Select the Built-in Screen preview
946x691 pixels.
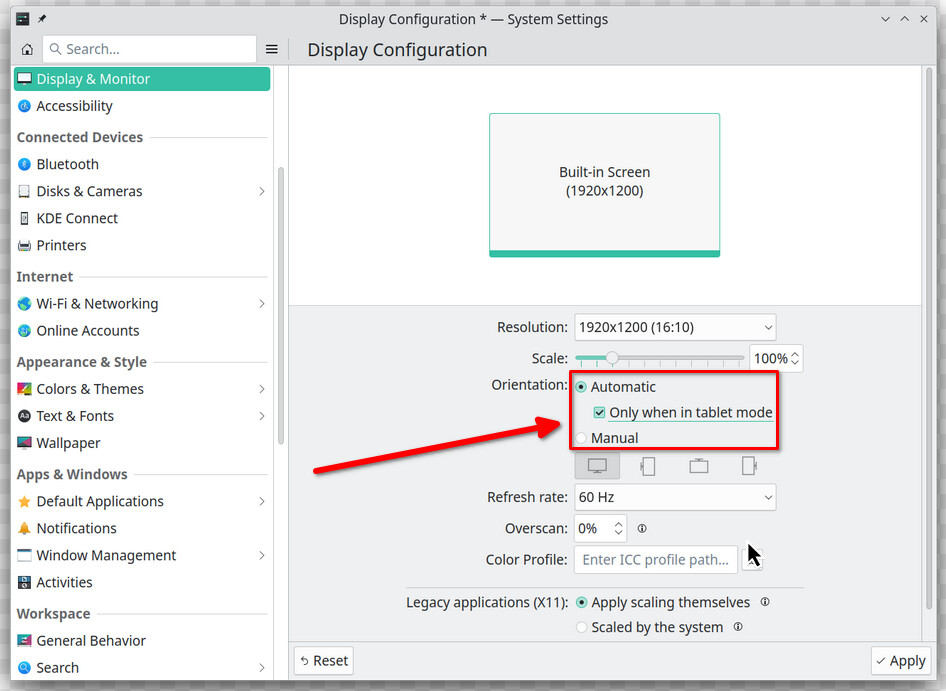tap(605, 185)
